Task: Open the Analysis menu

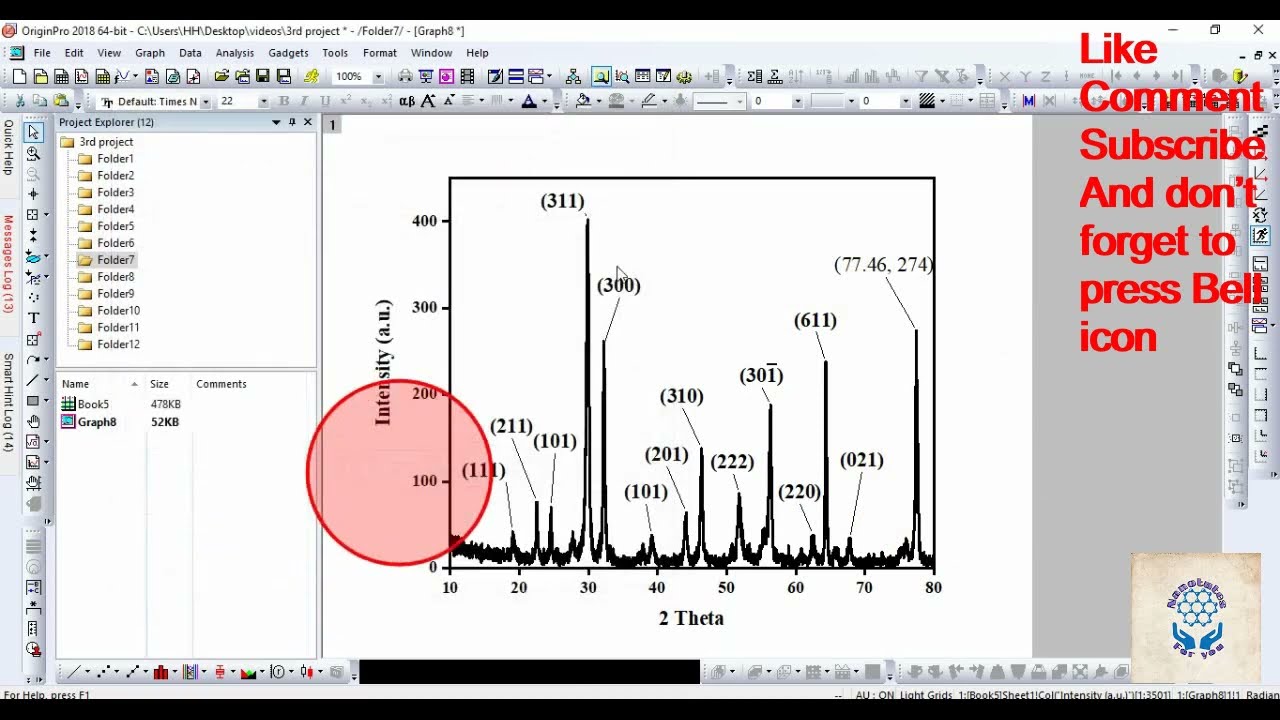Action: click(x=235, y=53)
